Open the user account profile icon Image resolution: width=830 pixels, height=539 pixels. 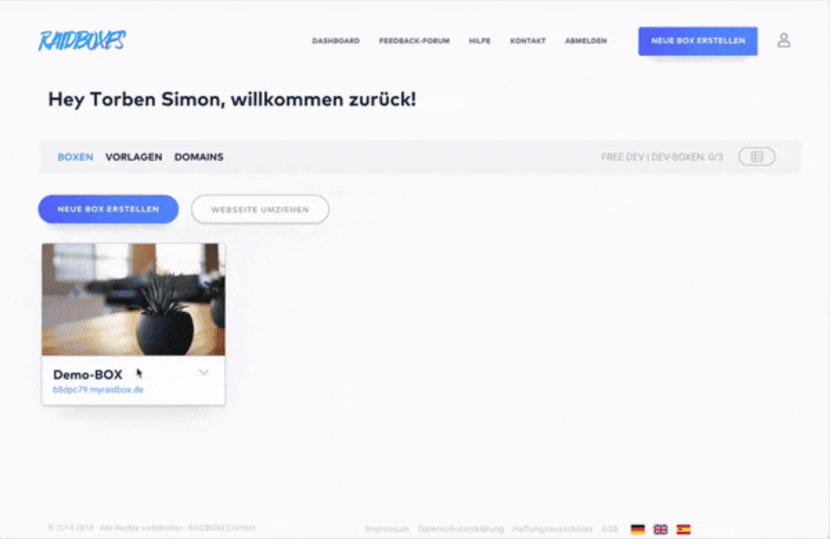click(784, 40)
